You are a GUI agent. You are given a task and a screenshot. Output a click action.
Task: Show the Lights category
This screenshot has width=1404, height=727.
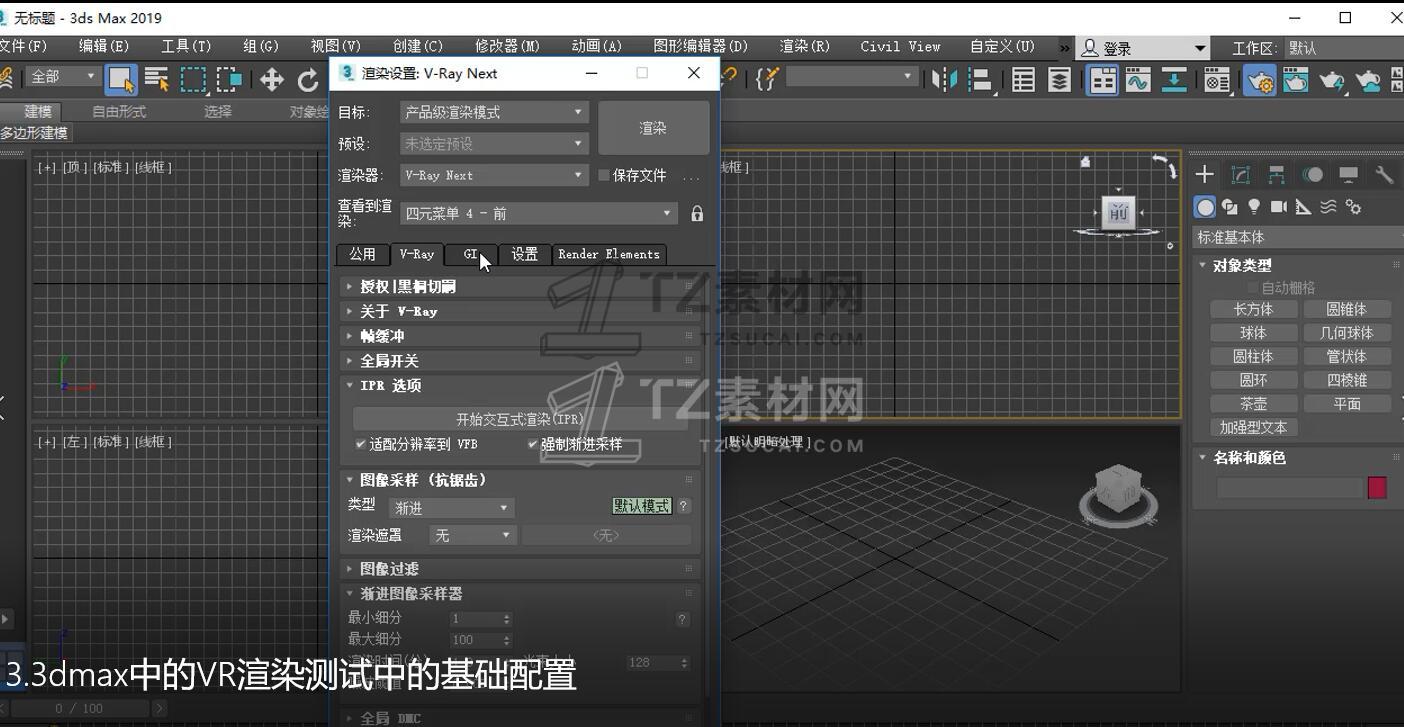1254,207
